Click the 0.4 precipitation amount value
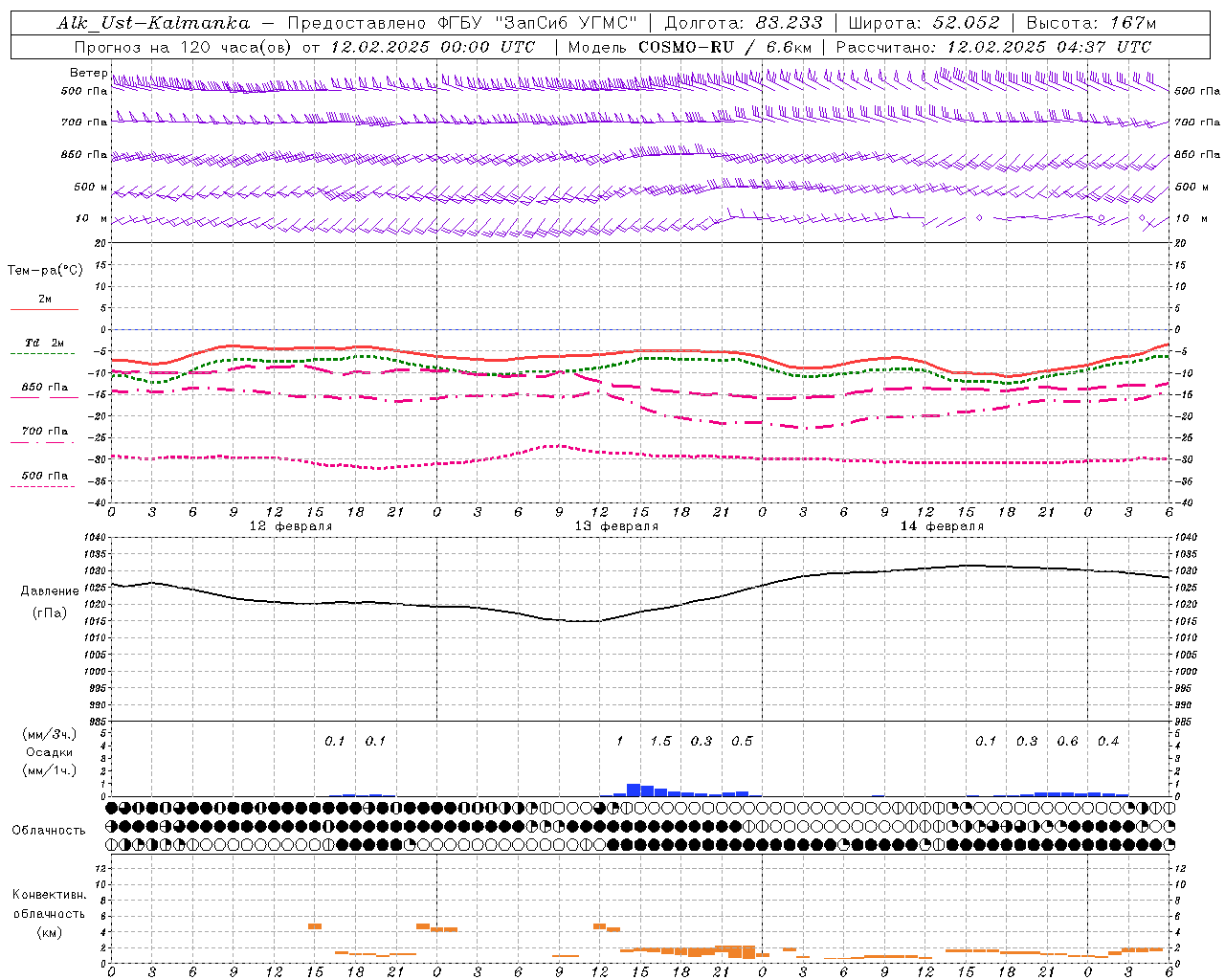 [x=1108, y=741]
